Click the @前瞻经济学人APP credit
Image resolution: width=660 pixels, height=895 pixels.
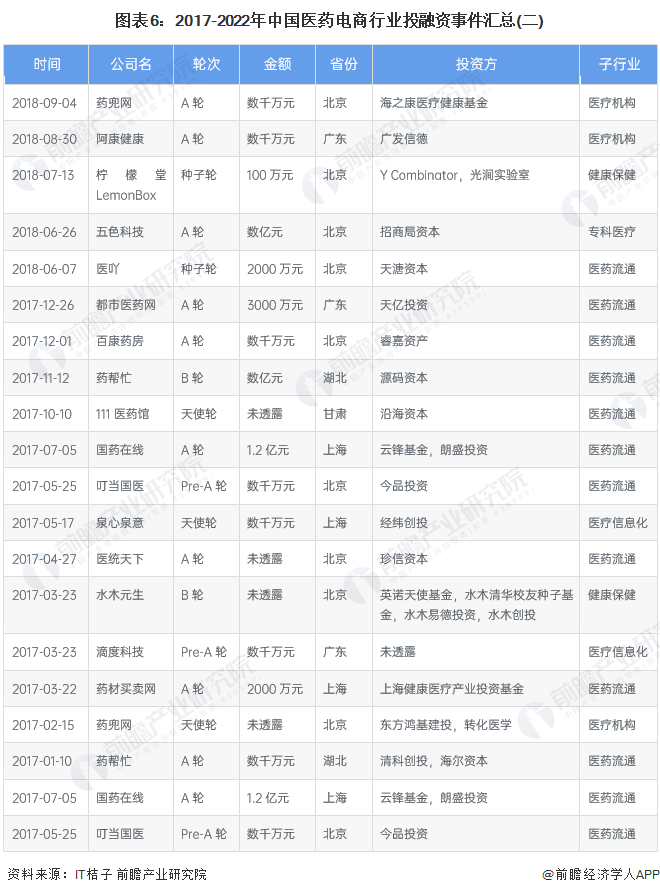601,874
